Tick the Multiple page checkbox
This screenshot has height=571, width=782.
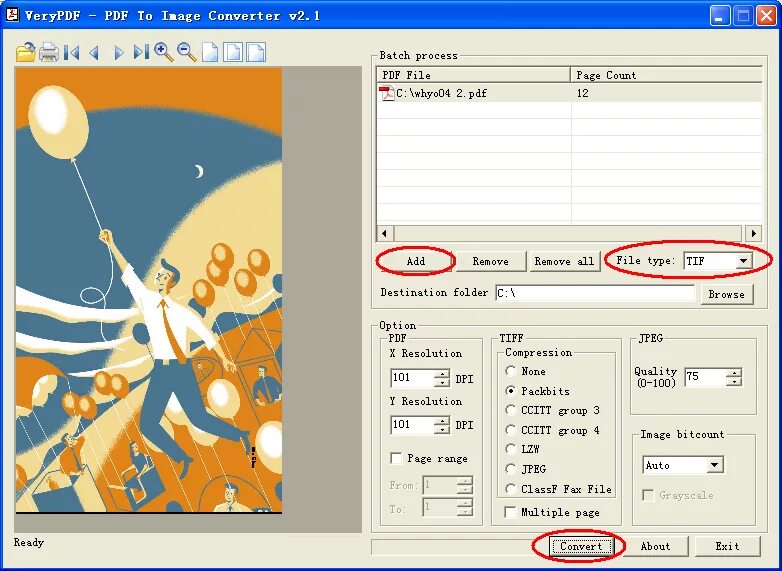[510, 512]
